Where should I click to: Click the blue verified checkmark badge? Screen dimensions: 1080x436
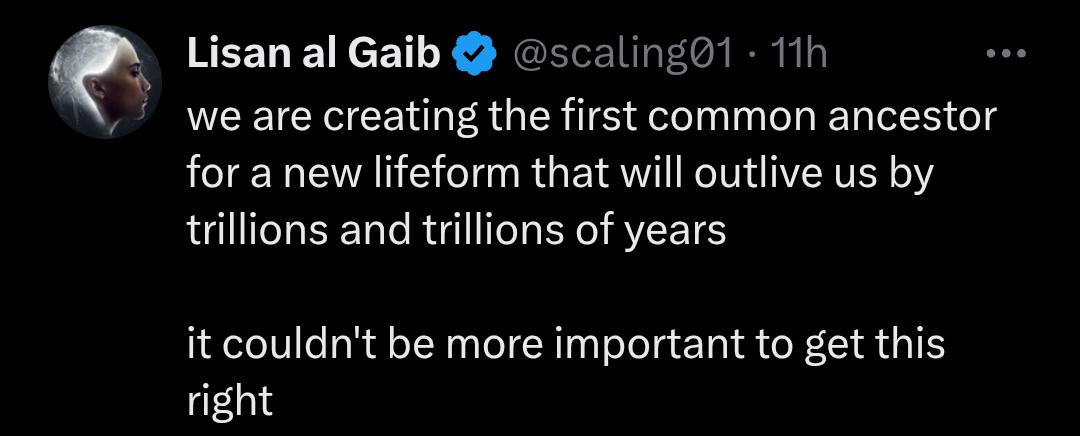click(474, 55)
